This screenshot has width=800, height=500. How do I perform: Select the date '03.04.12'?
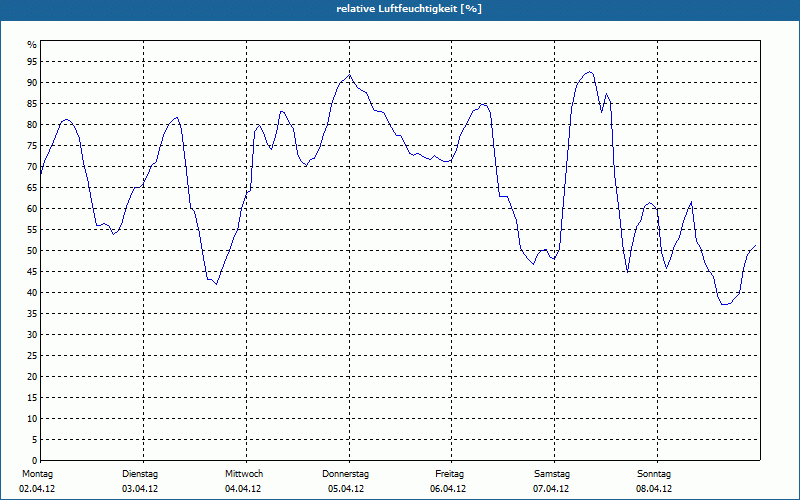pos(140,489)
